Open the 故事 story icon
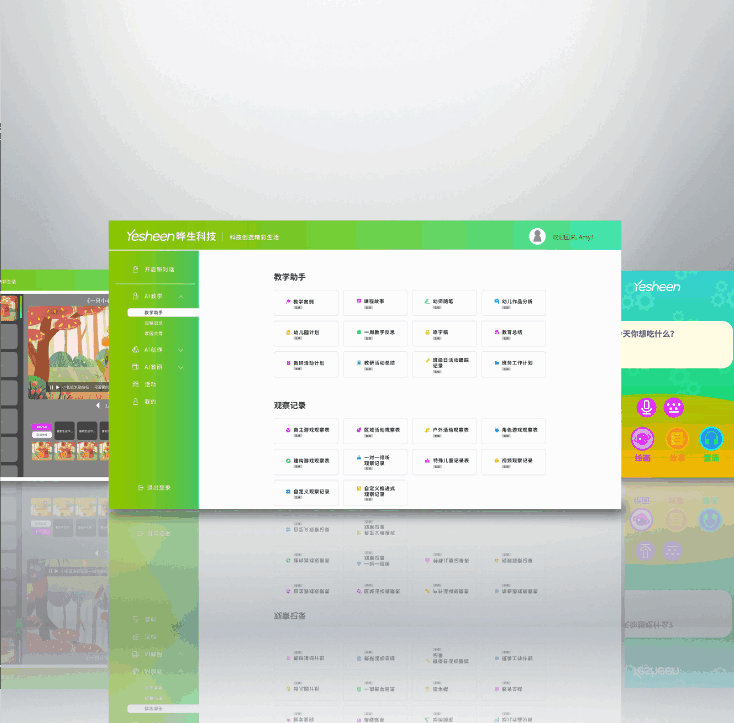This screenshot has width=734, height=723. click(x=677, y=439)
